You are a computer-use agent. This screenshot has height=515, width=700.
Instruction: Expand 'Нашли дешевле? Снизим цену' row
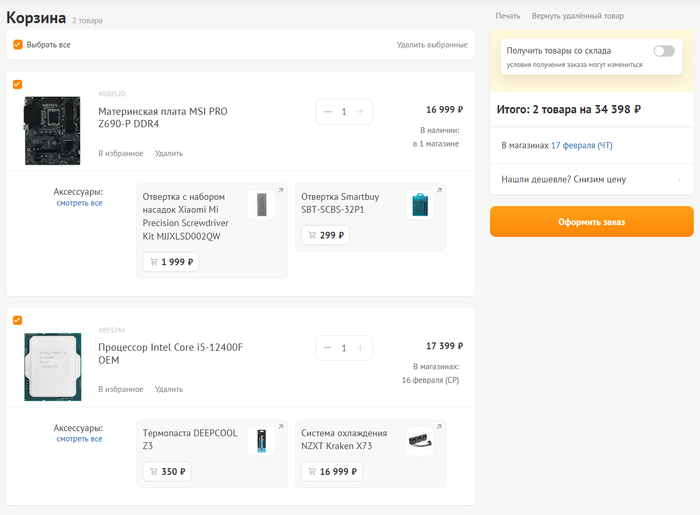pos(590,179)
